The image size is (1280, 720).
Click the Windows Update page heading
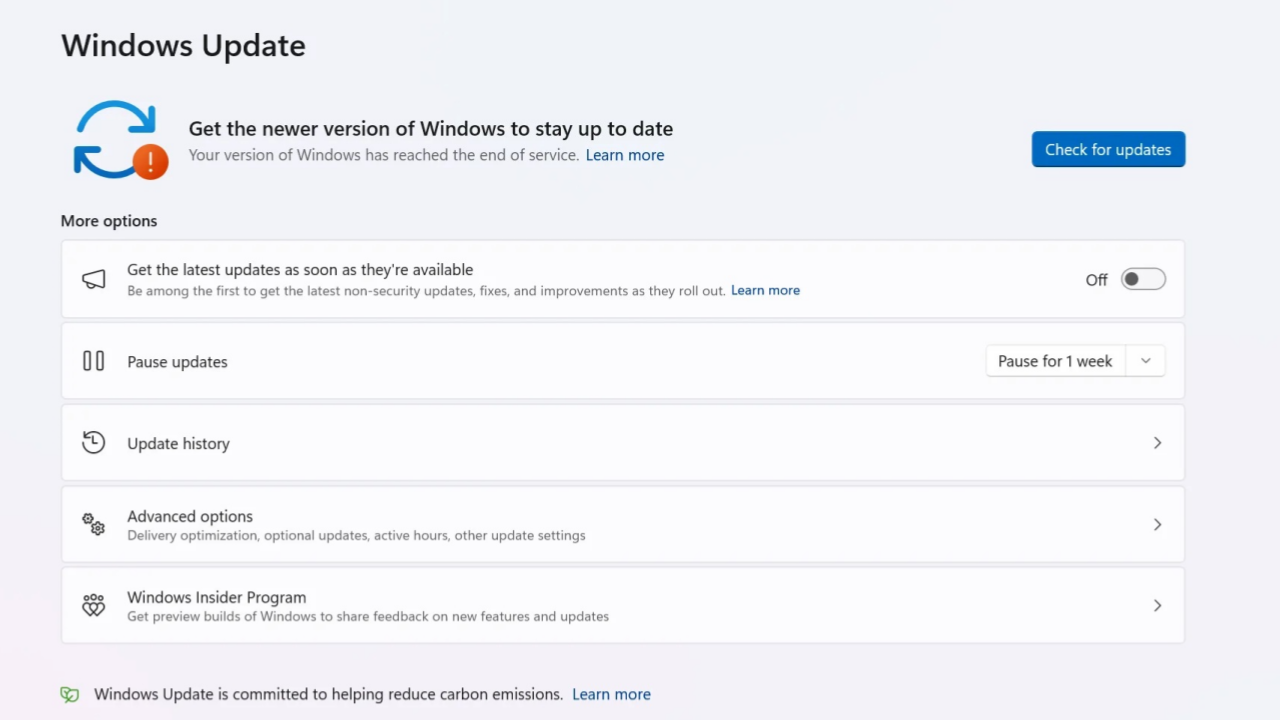(183, 45)
